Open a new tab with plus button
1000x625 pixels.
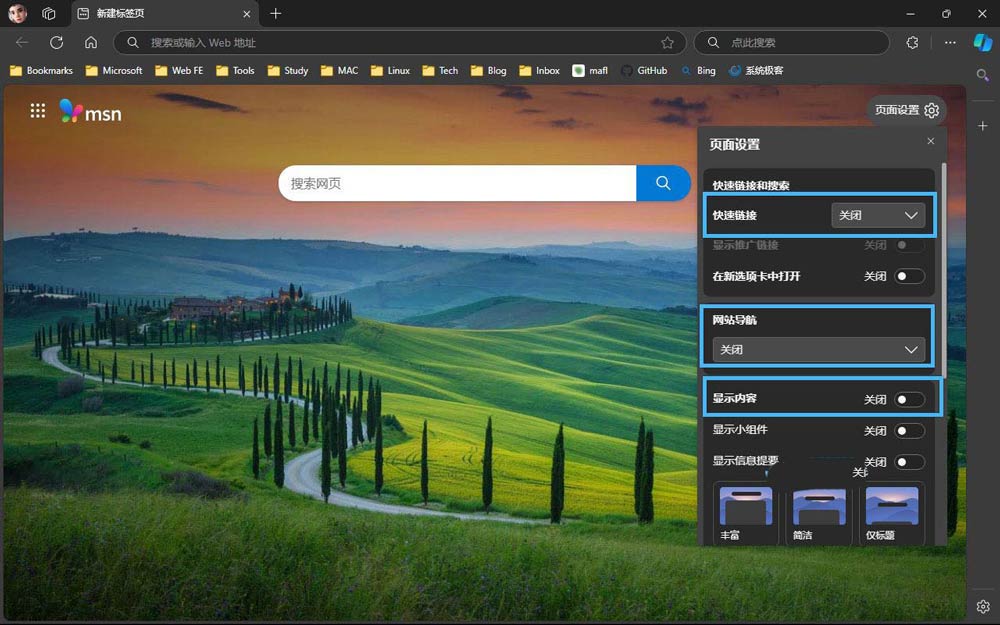pyautogui.click(x=276, y=13)
